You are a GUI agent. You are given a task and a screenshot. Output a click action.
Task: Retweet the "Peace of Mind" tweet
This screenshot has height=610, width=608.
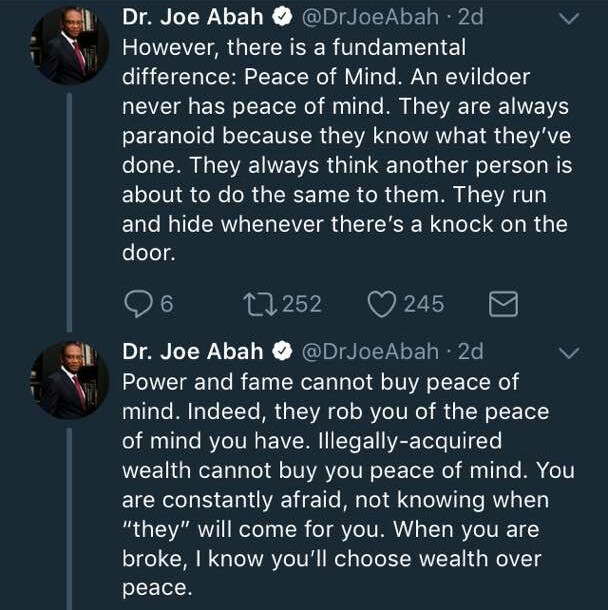pos(258,304)
